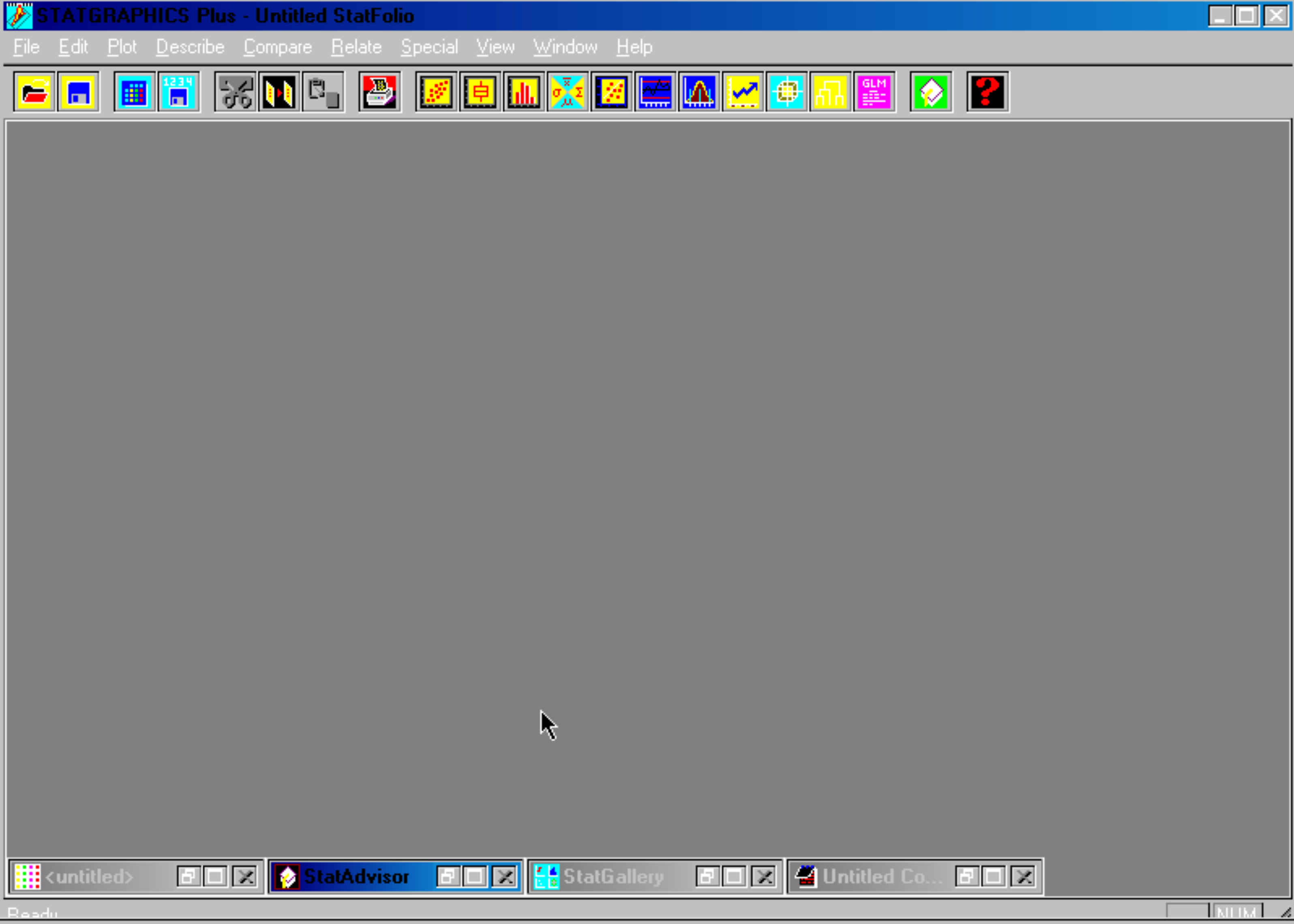Click the red question mark Help icon
The image size is (1294, 924).
987,92
